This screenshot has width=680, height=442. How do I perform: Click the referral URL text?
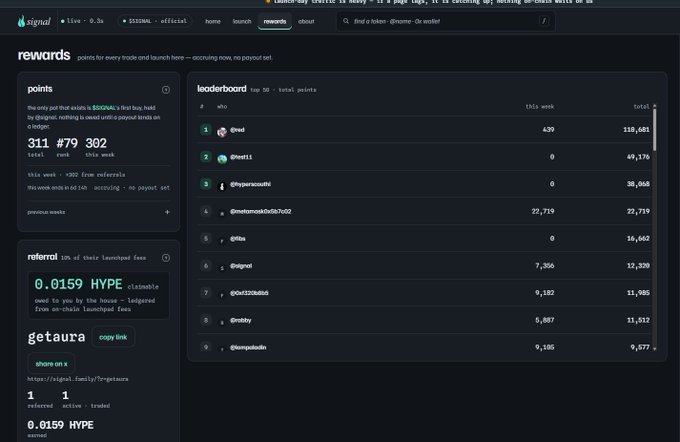click(78, 379)
